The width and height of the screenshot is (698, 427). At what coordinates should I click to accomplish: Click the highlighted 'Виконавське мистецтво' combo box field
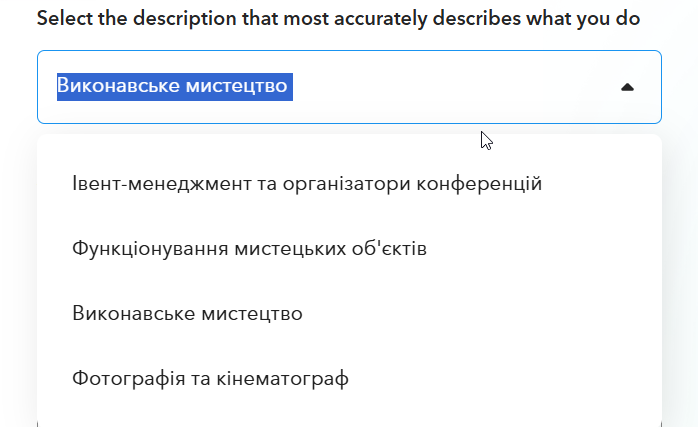pos(300,87)
